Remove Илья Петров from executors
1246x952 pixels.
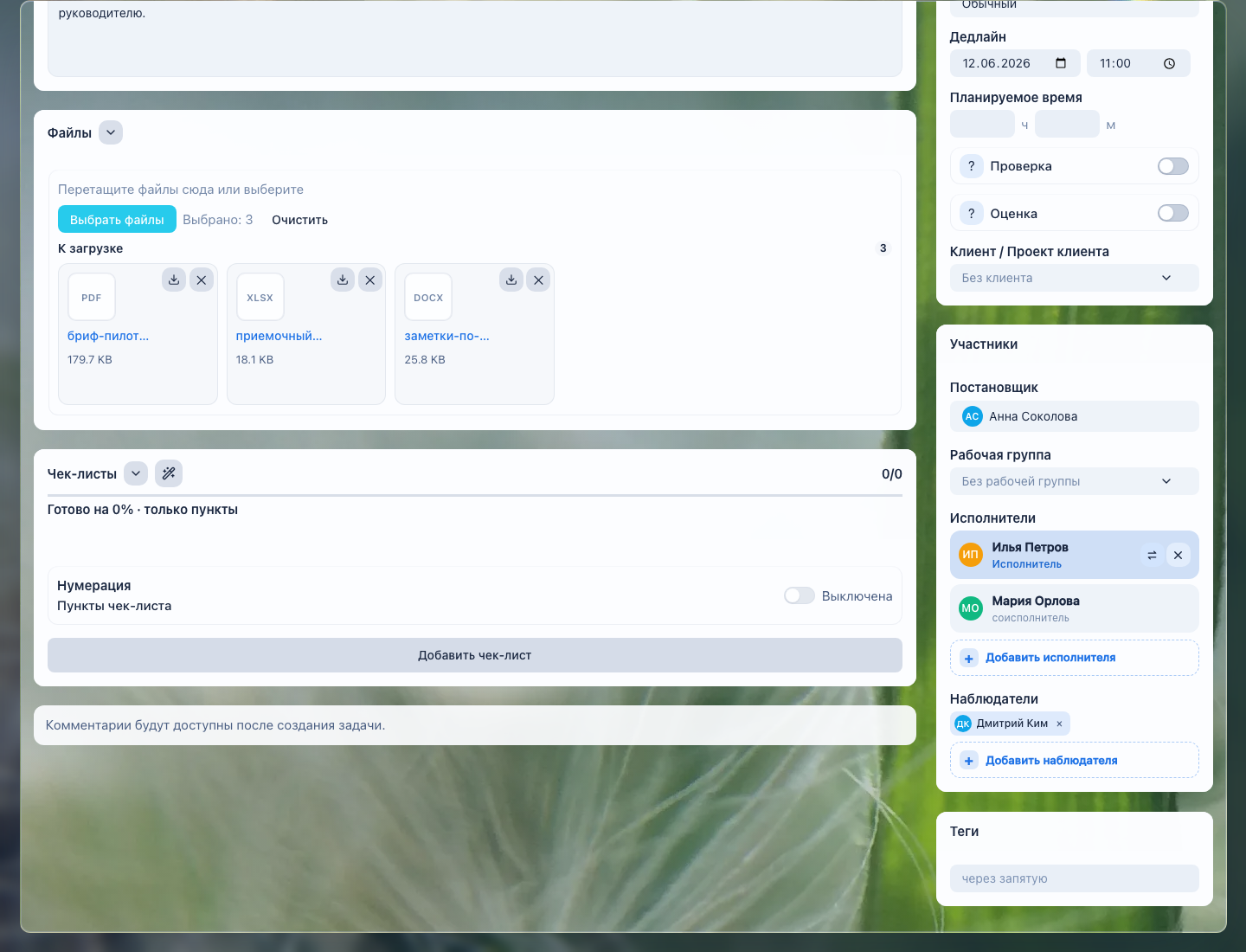coord(1178,555)
